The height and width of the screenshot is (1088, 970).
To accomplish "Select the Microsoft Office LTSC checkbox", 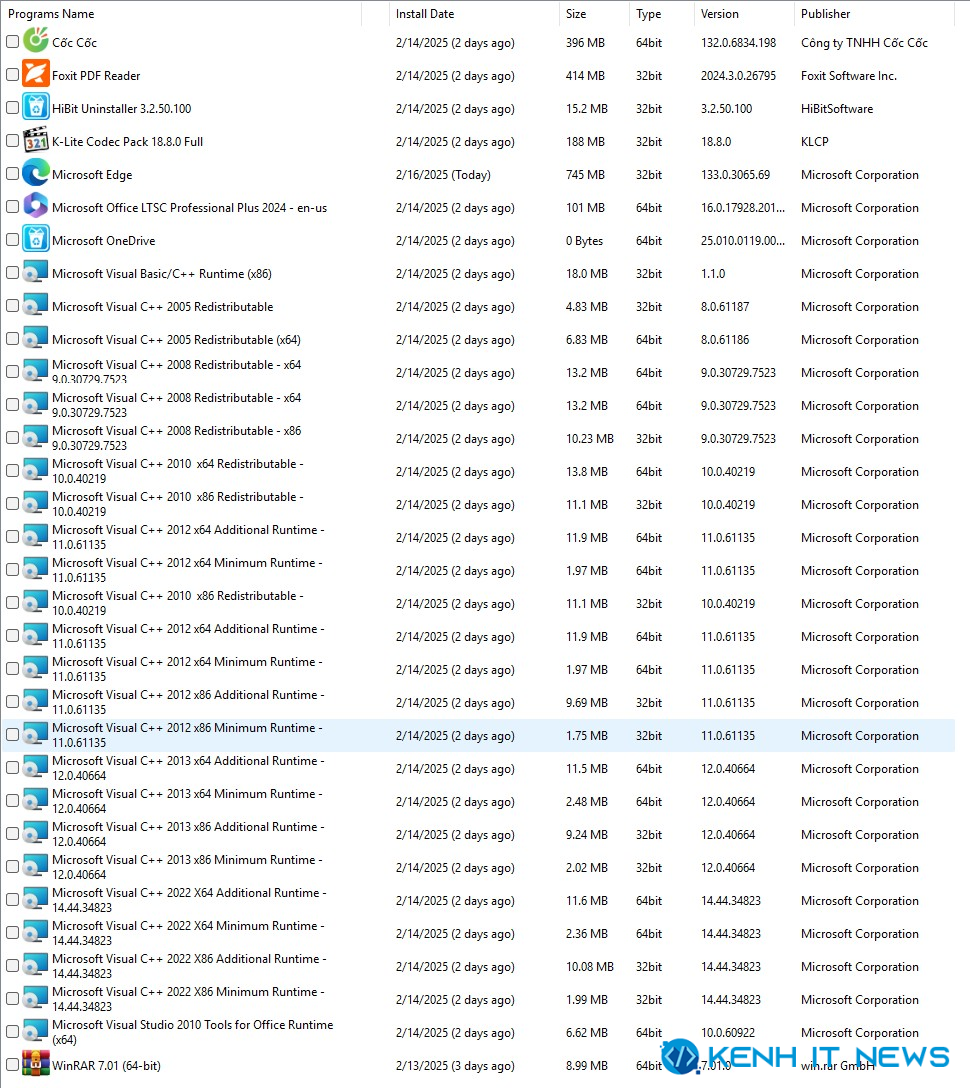I will (12, 206).
